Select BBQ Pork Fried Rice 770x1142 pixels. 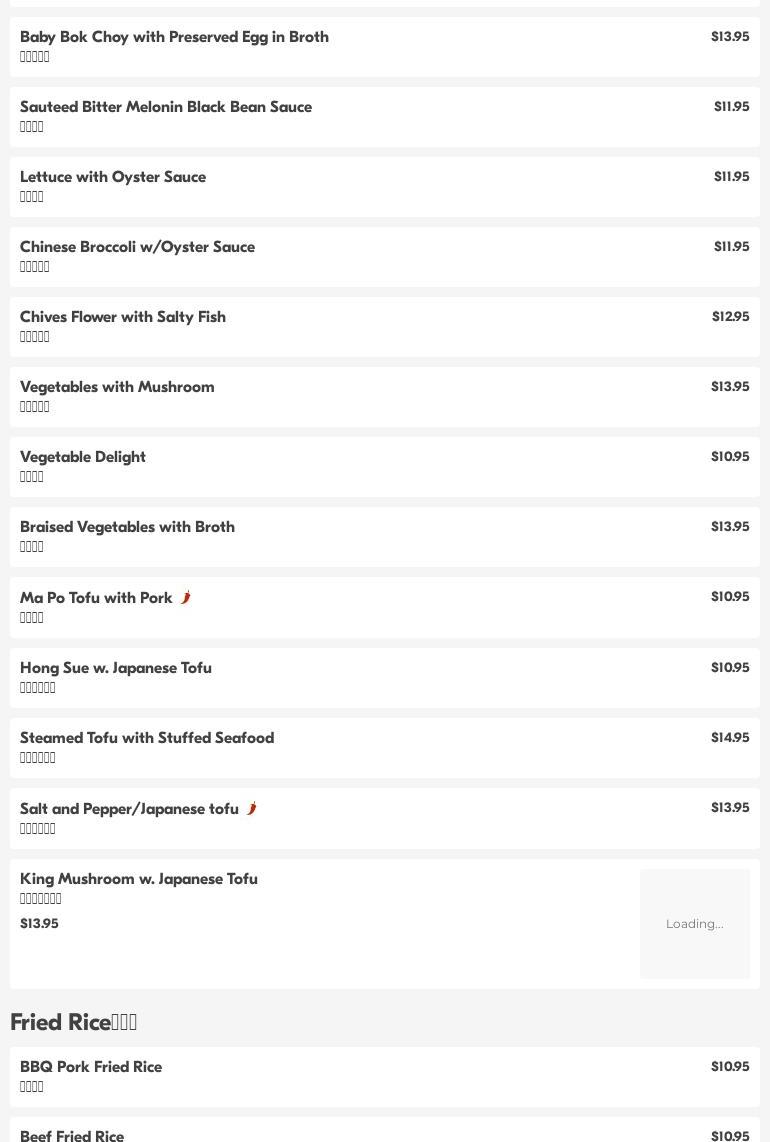coord(91,1067)
